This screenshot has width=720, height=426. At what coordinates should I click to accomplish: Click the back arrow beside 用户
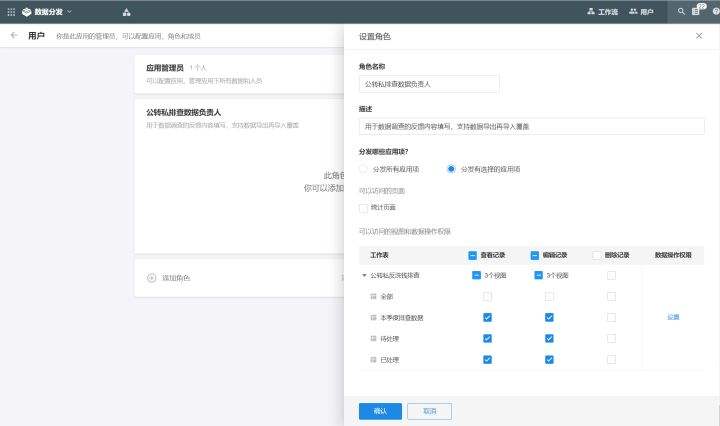[14, 35]
